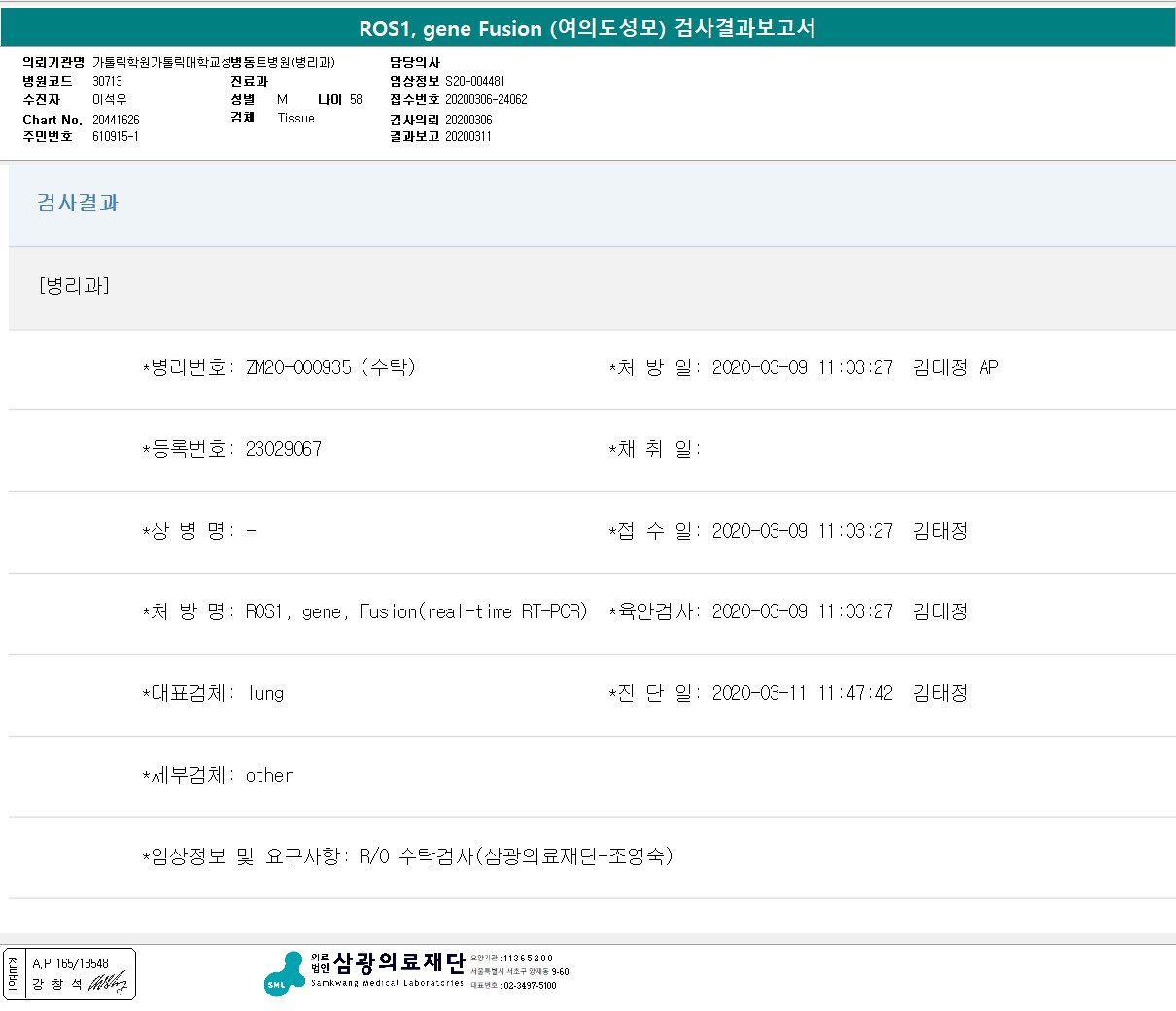Select specimen value 'Tissue'
Screen dimensions: 1176x1011
[295, 119]
